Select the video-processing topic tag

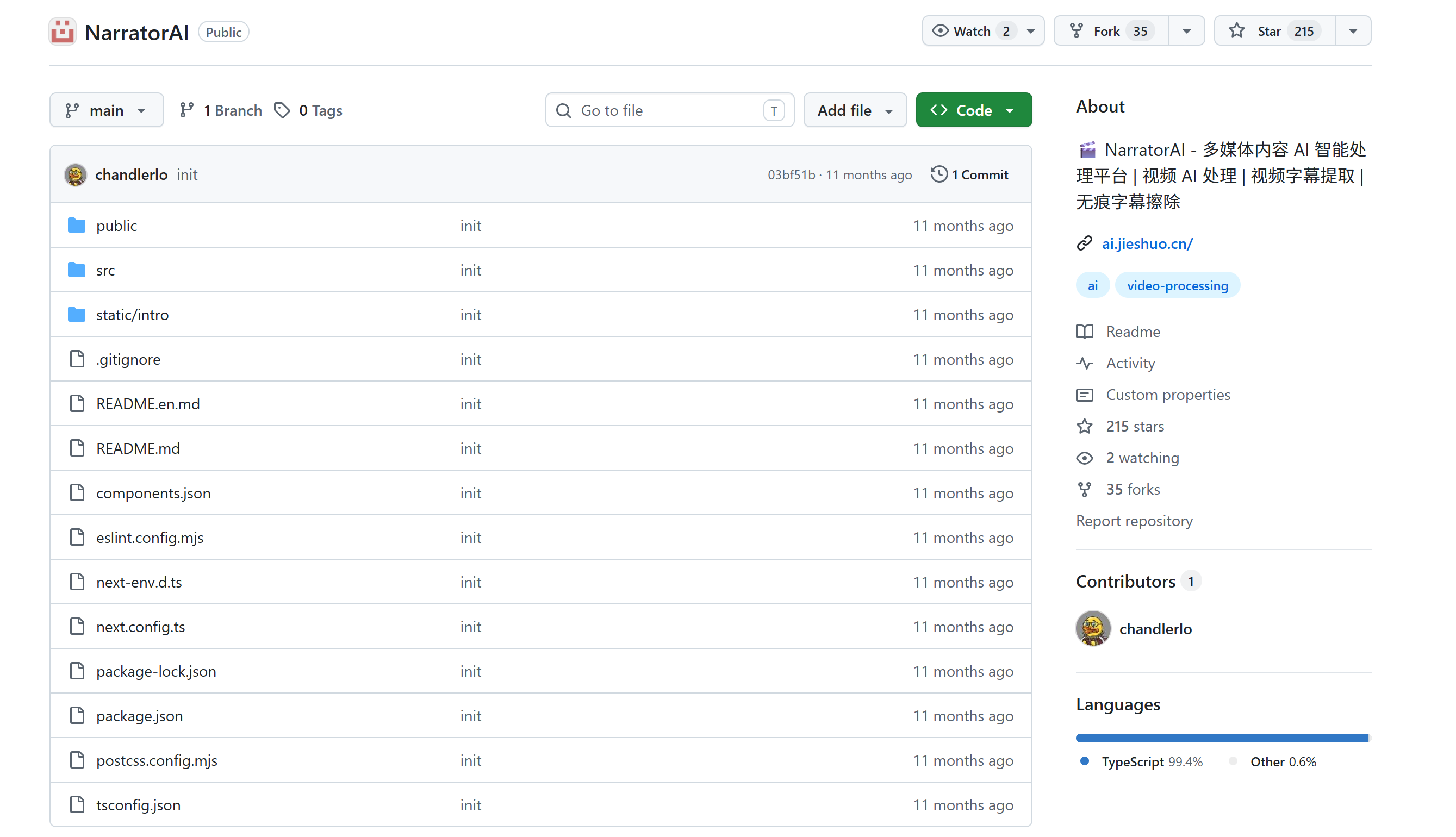click(x=1177, y=285)
